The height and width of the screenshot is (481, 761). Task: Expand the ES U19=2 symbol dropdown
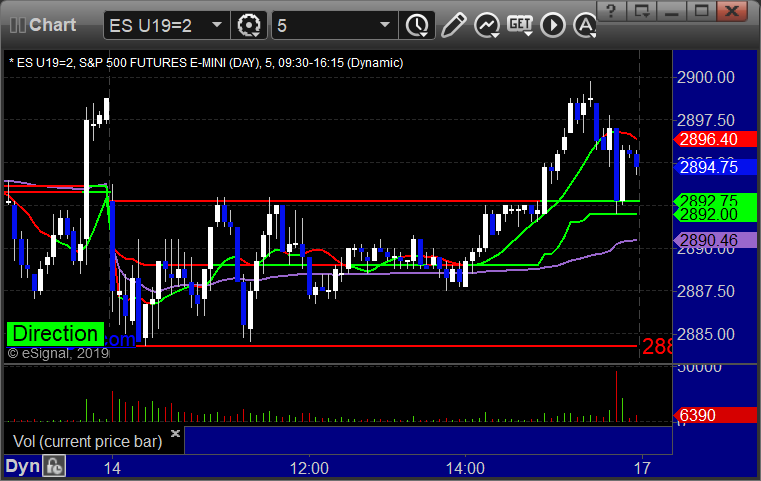click(x=217, y=25)
